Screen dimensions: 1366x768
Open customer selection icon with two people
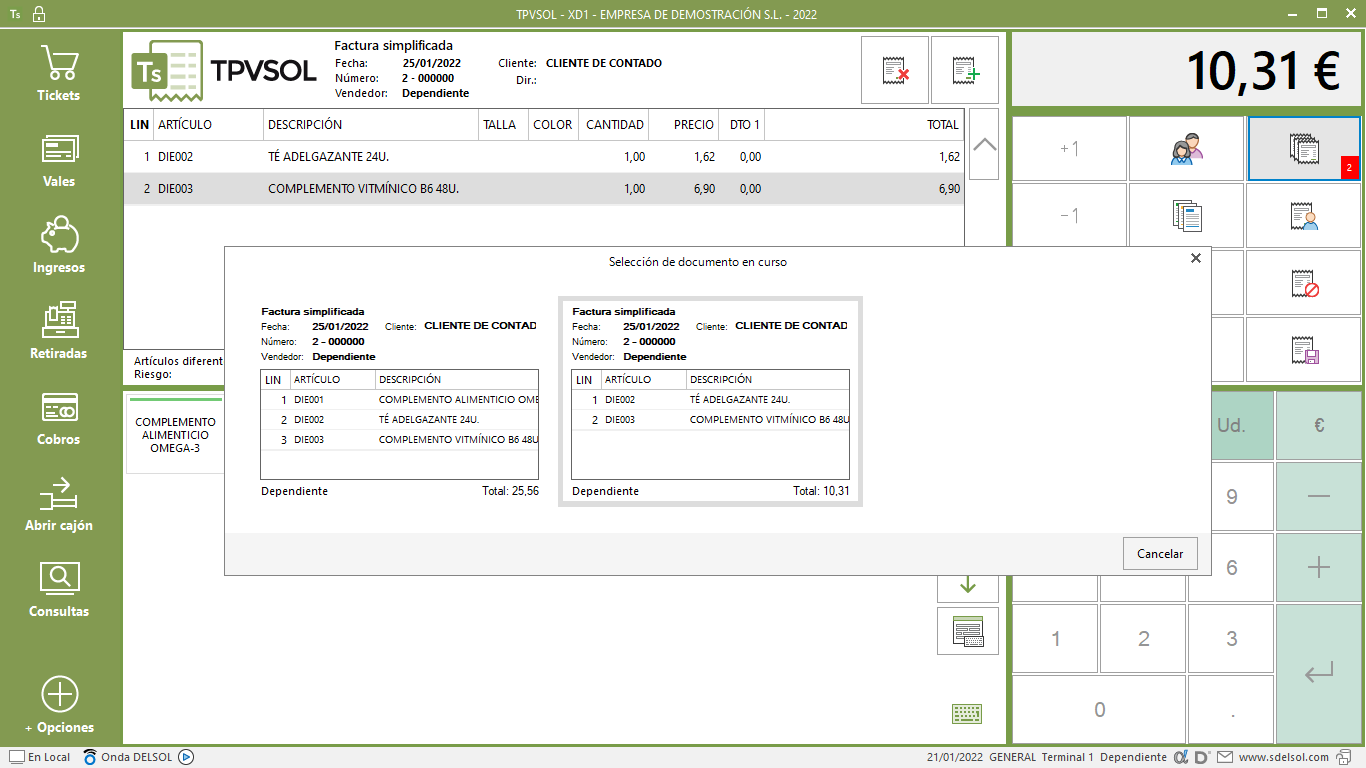[1187, 149]
